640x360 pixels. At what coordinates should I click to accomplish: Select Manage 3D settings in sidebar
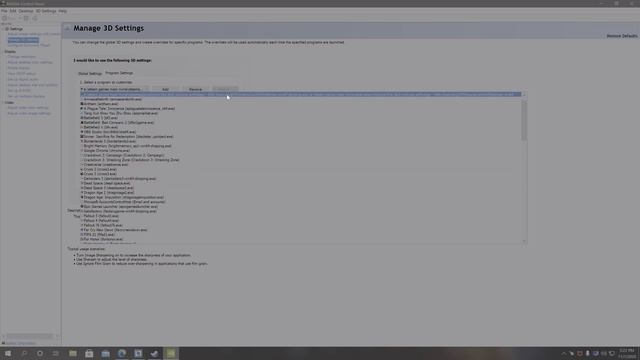pos(23,40)
